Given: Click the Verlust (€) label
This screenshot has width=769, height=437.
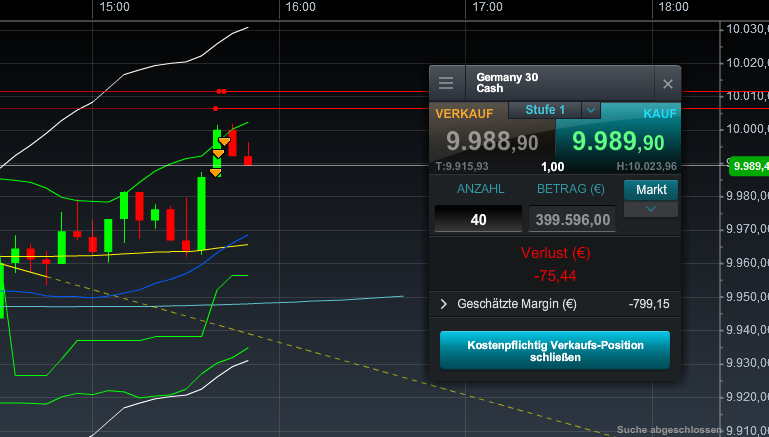Looking at the screenshot, I should pos(555,253).
